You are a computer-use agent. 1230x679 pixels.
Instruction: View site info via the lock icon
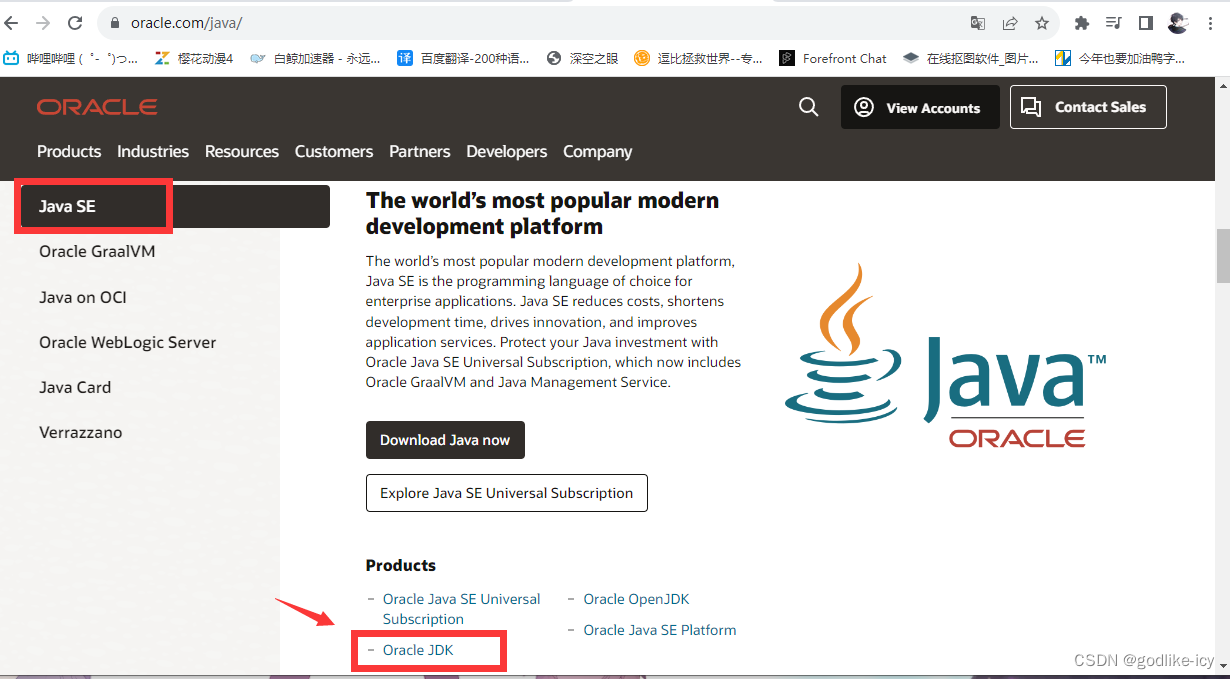[x=115, y=22]
